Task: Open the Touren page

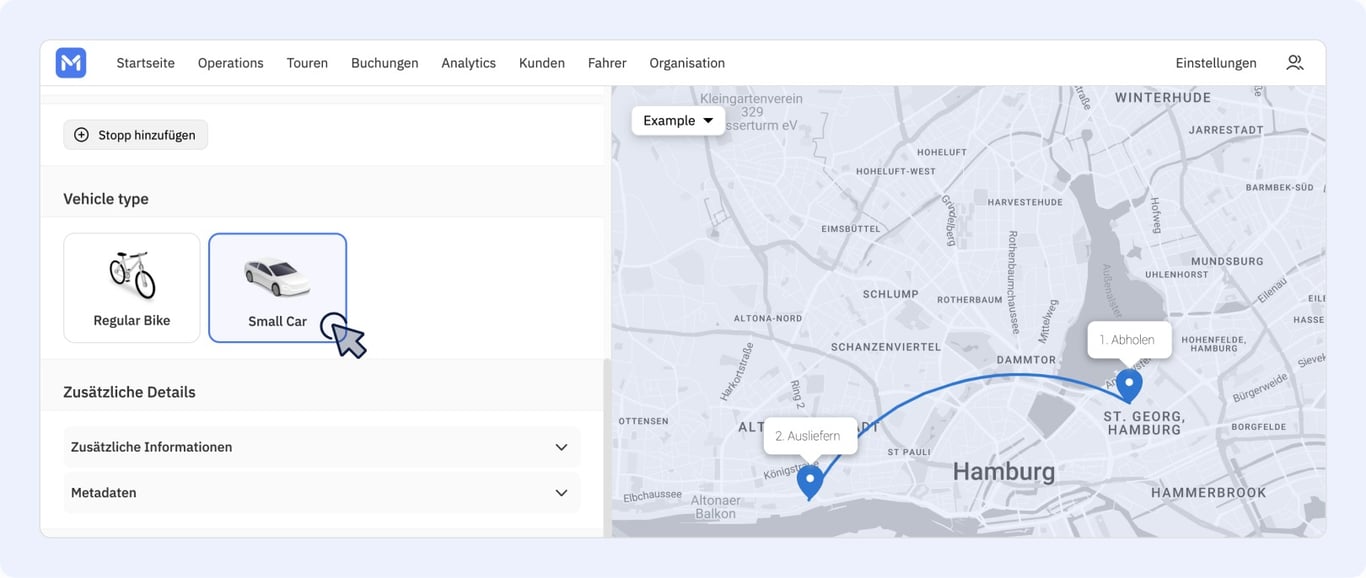Action: 307,63
